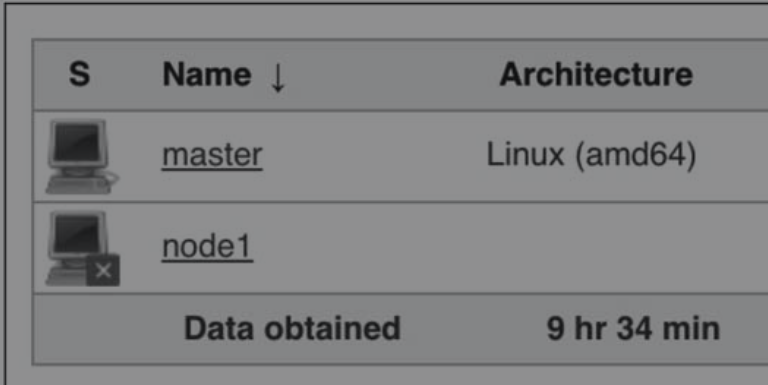Click the 9 hr 34 min value
Screen dimensions: 768x385
point(633,328)
